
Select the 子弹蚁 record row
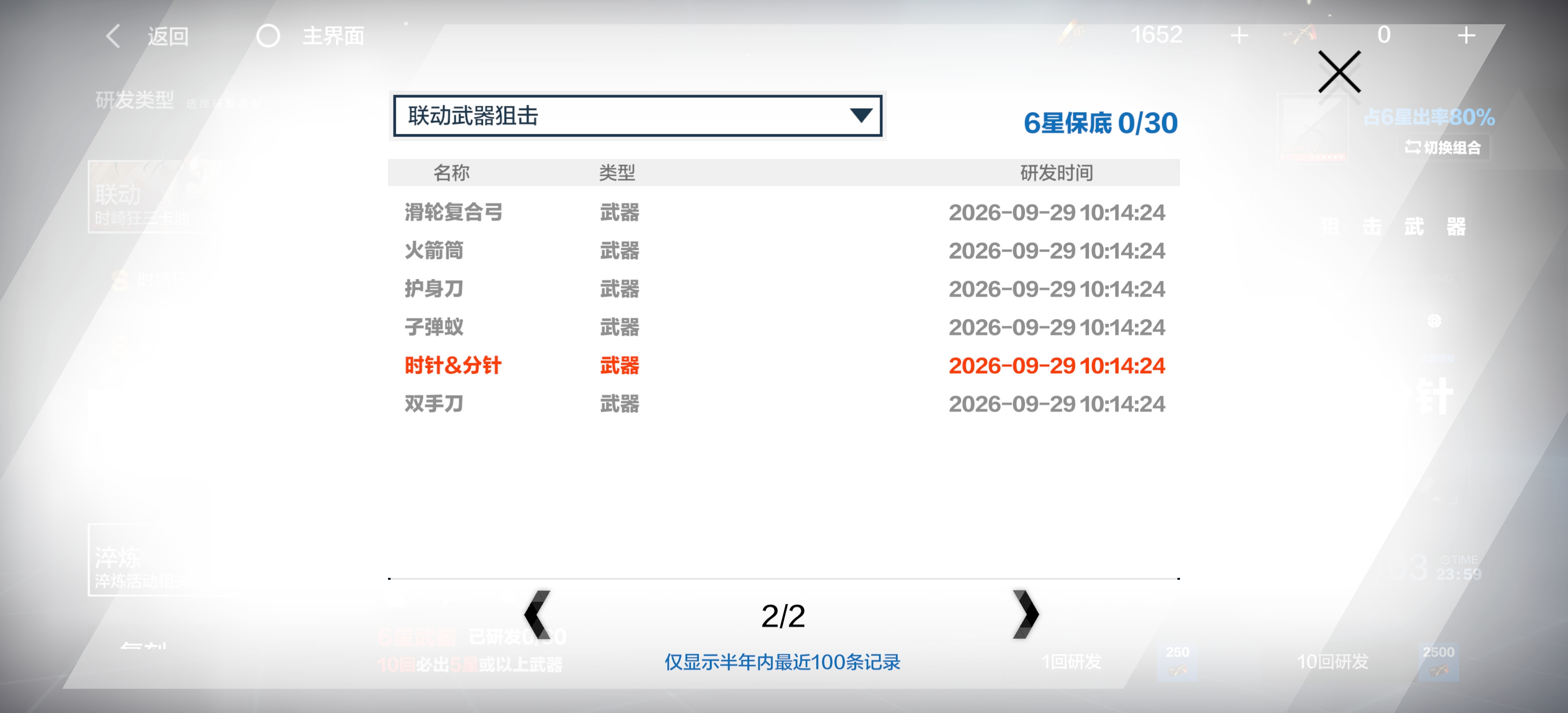[x=784, y=328]
